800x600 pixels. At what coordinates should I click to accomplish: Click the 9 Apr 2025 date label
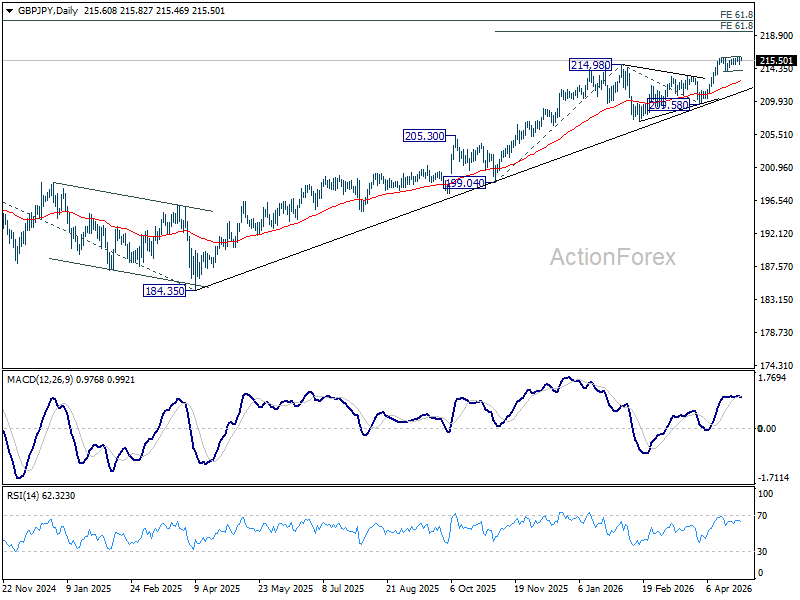(217, 590)
